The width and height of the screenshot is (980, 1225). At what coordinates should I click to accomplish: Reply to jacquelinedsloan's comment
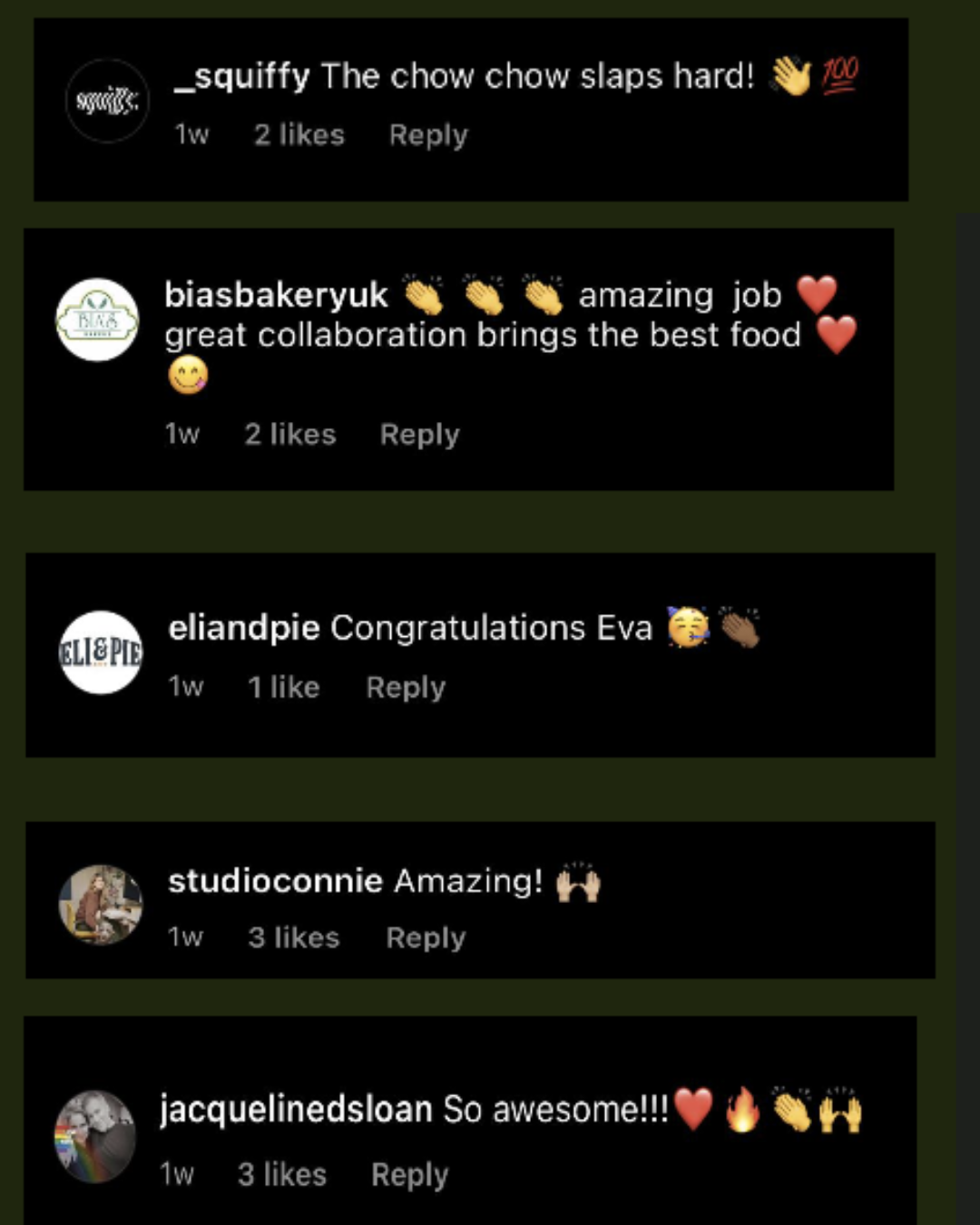(x=410, y=1175)
